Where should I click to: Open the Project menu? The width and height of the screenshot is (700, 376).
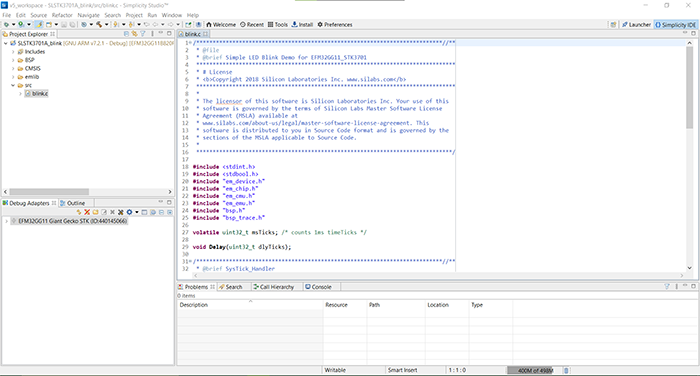click(134, 15)
